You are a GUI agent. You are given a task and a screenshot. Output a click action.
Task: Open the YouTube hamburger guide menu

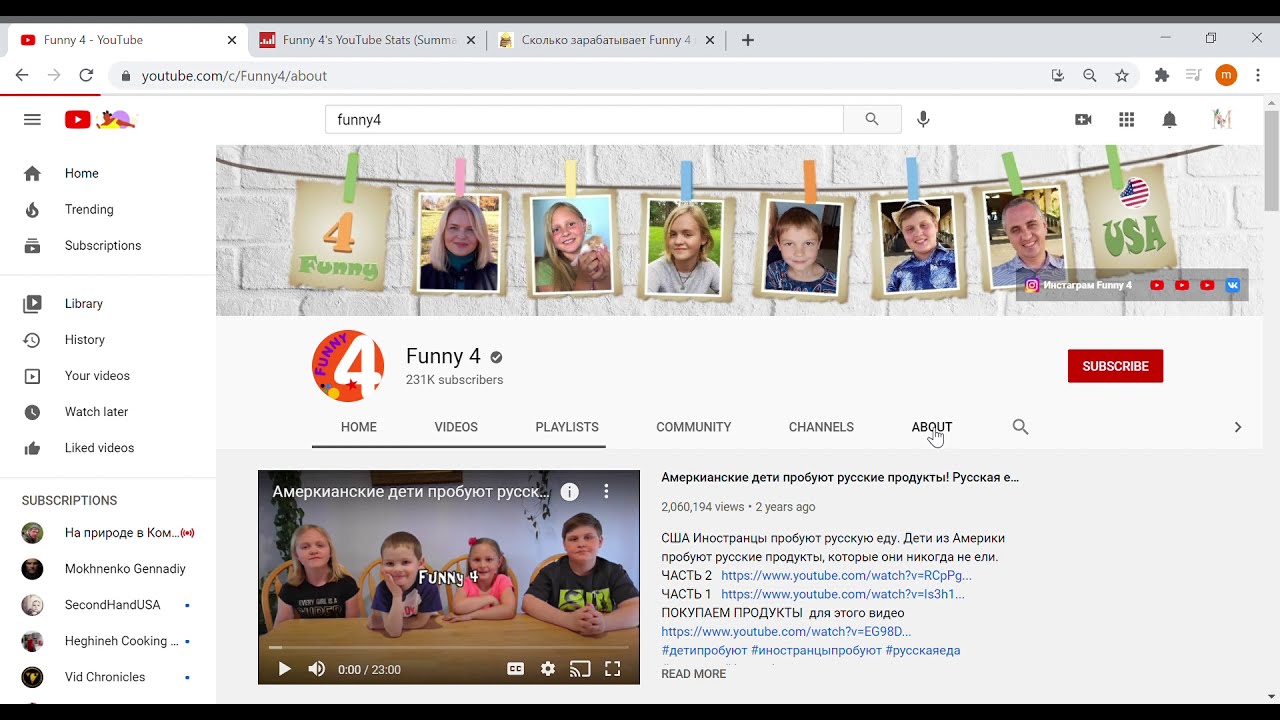[x=32, y=120]
